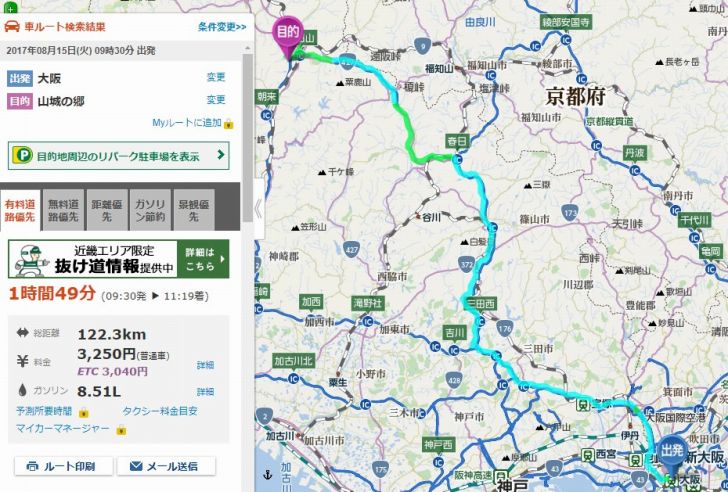Click the envelope icon on メール送信
Image resolution: width=728 pixels, height=492 pixels.
point(136,466)
